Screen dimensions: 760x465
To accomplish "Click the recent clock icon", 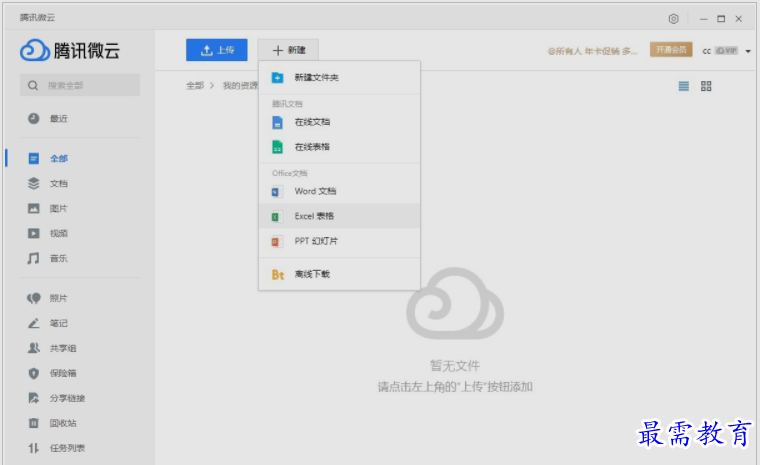I will click(33, 118).
